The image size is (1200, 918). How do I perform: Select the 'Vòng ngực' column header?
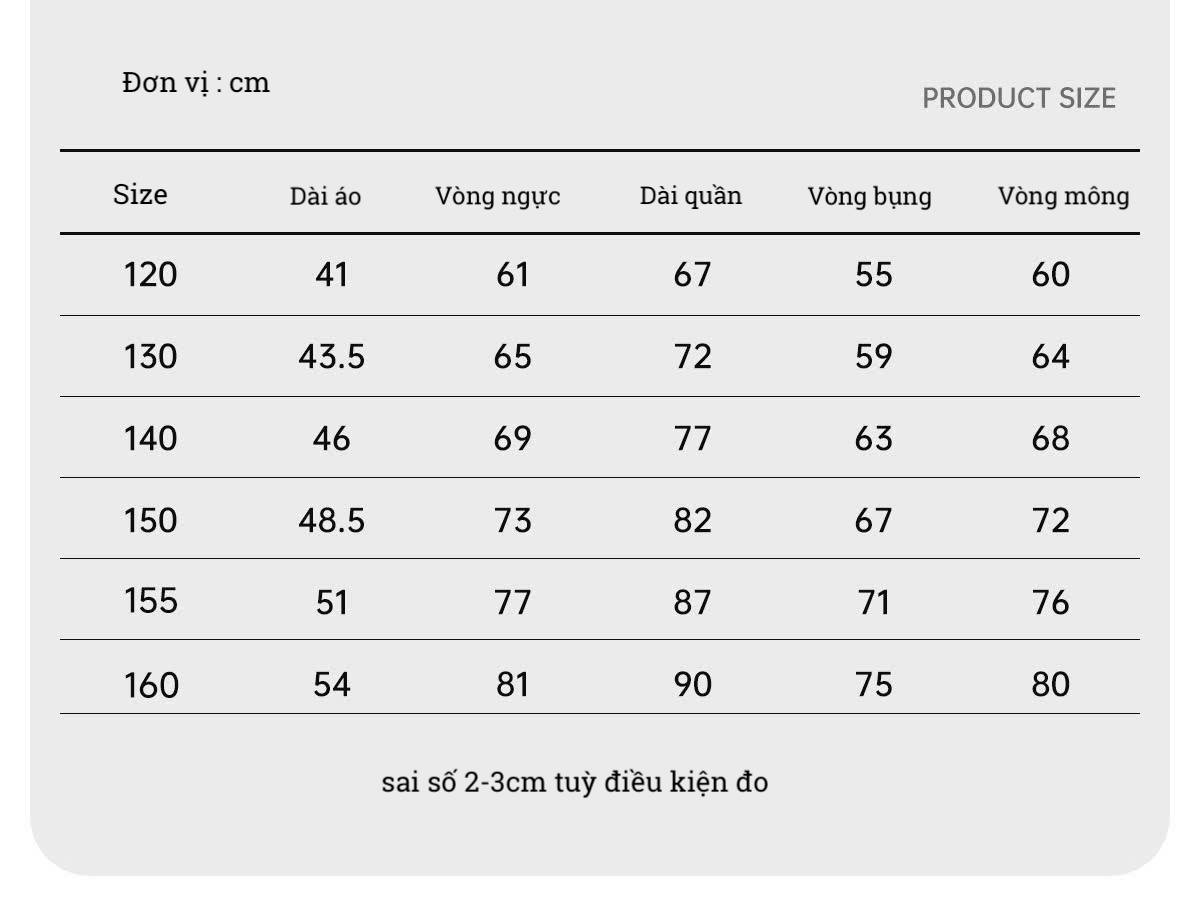pos(497,197)
